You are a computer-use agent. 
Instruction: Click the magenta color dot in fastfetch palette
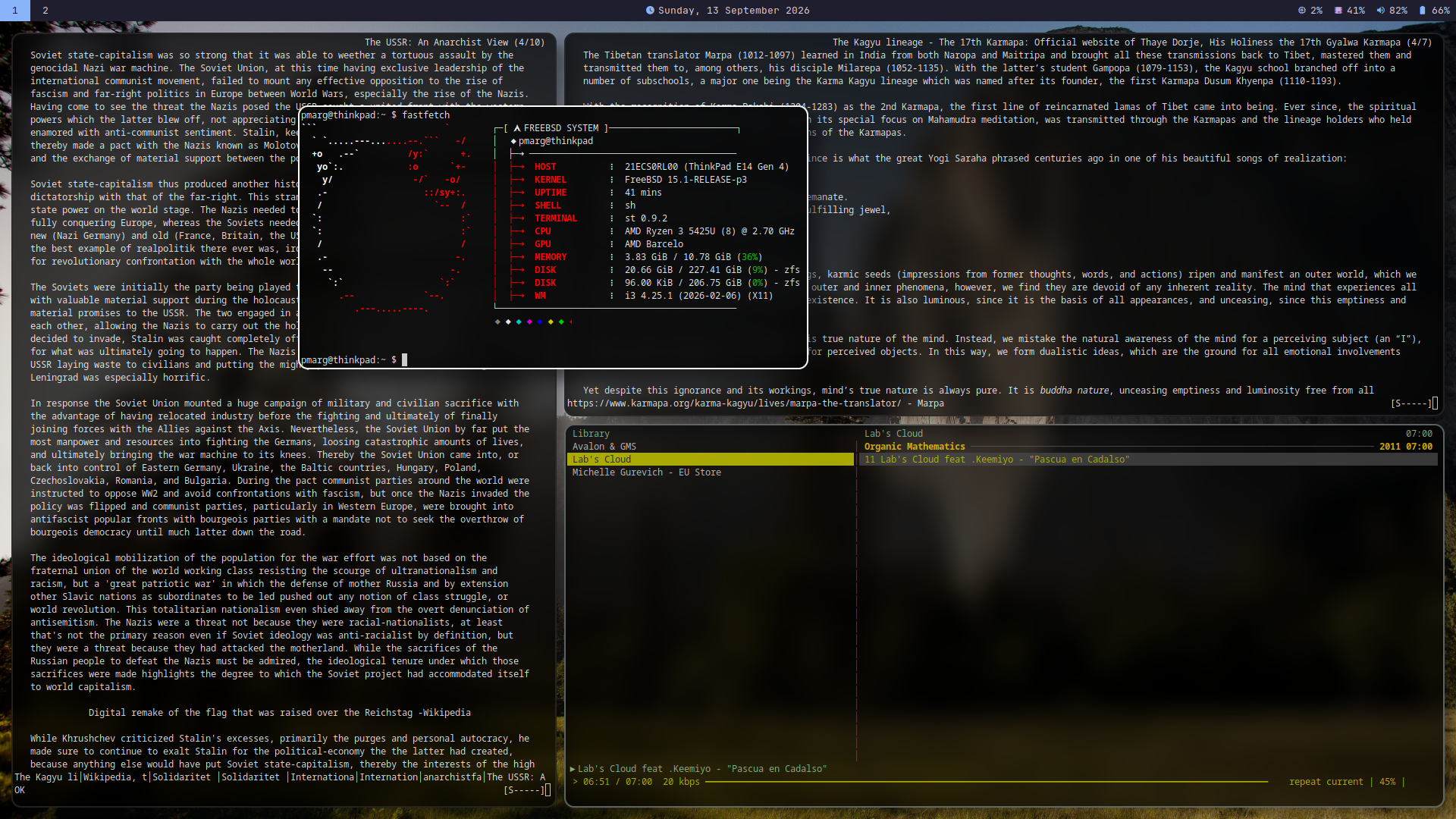(x=529, y=322)
